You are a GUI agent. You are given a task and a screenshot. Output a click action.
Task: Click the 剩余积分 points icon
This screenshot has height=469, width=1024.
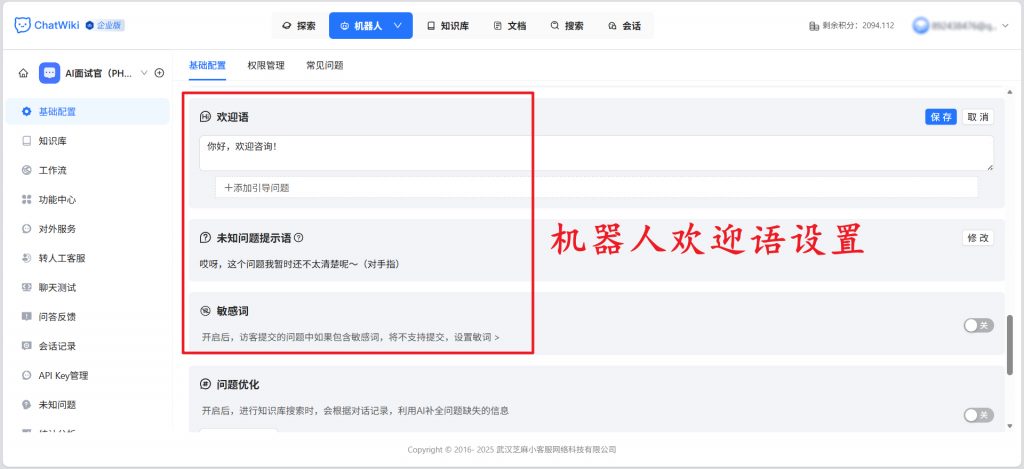coord(814,26)
